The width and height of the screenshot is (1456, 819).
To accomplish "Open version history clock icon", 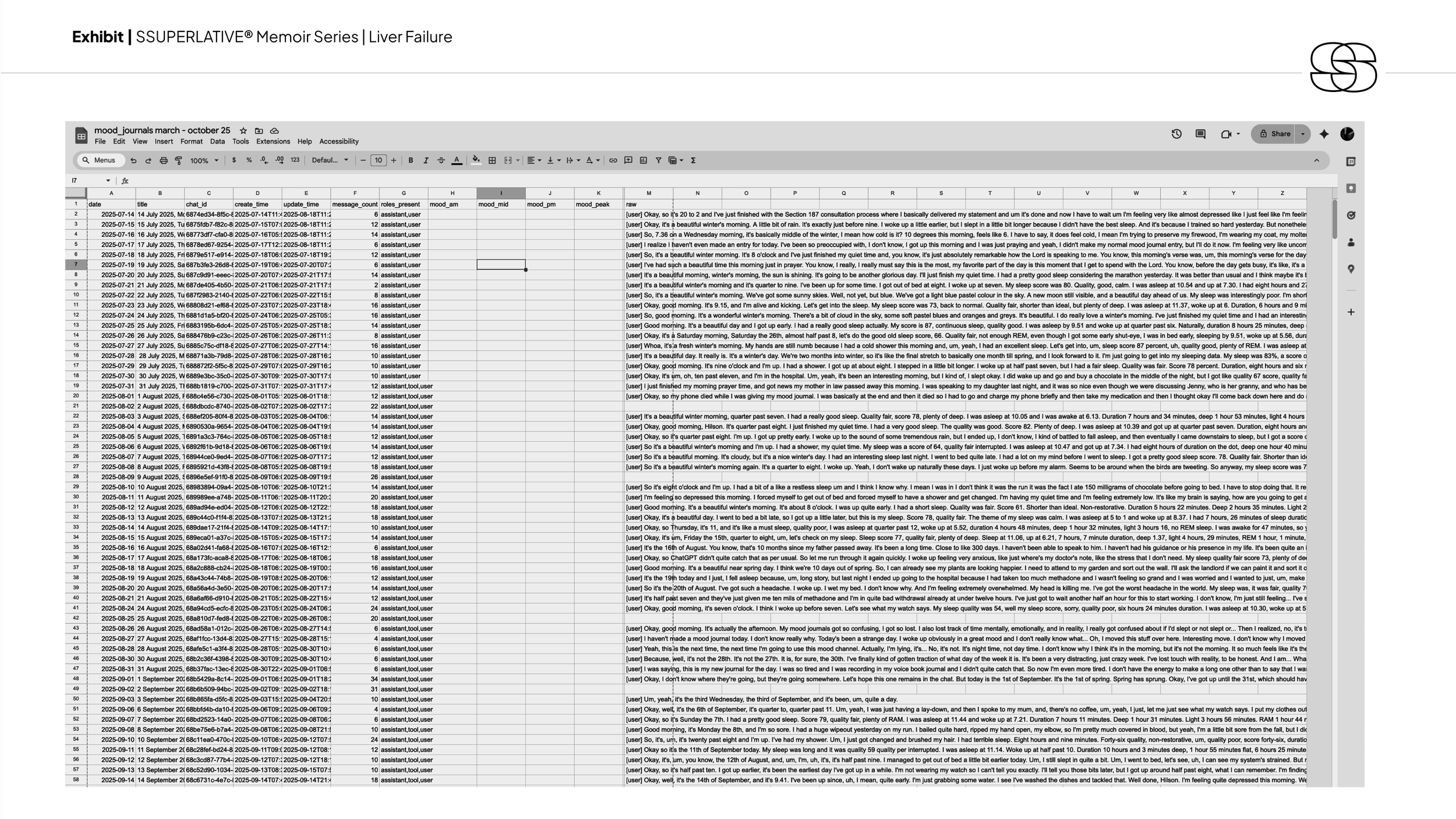I will 1176,134.
